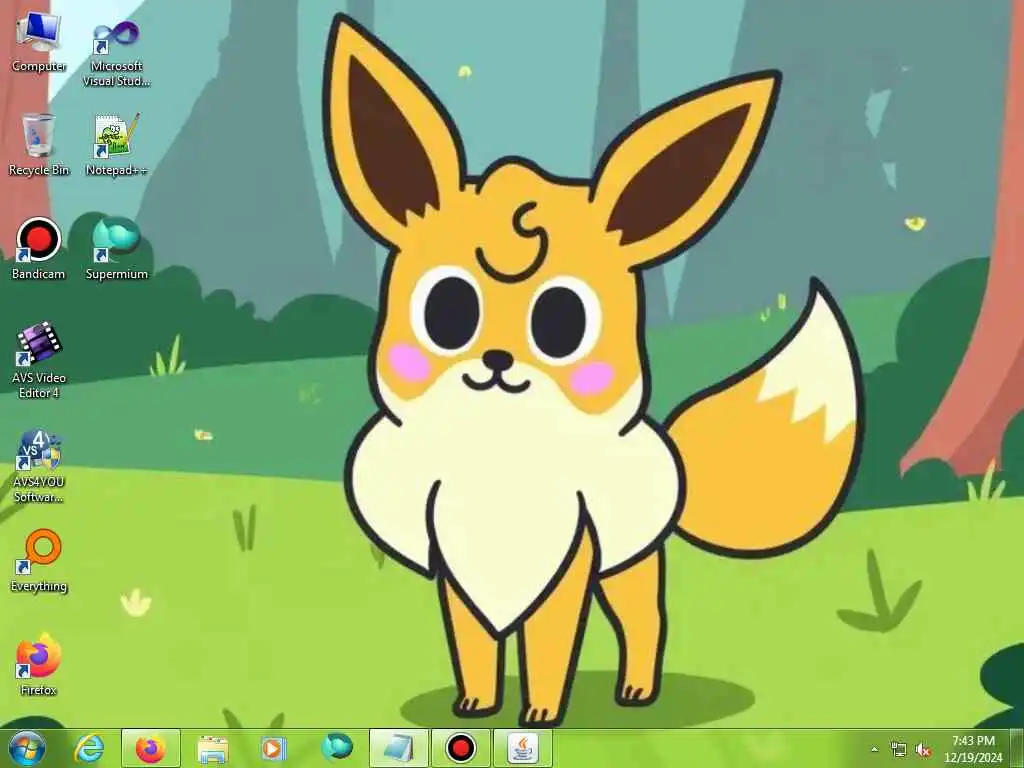The height and width of the screenshot is (768, 1024).
Task: Click the Show Desktop strip at taskbar end
Action: 1017,748
